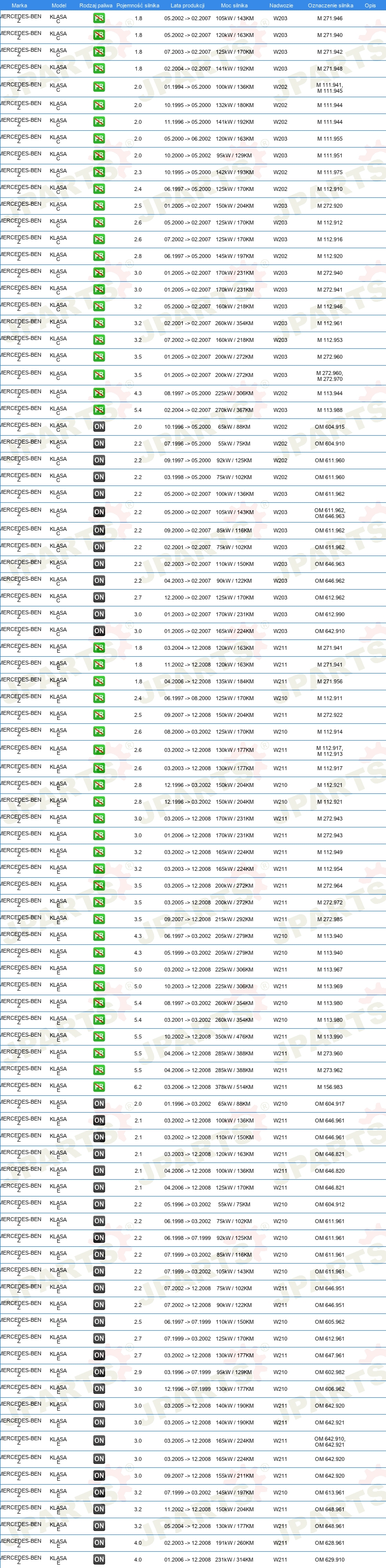Select the PB icon for M 272.985
The image size is (386, 1568).
point(99,919)
